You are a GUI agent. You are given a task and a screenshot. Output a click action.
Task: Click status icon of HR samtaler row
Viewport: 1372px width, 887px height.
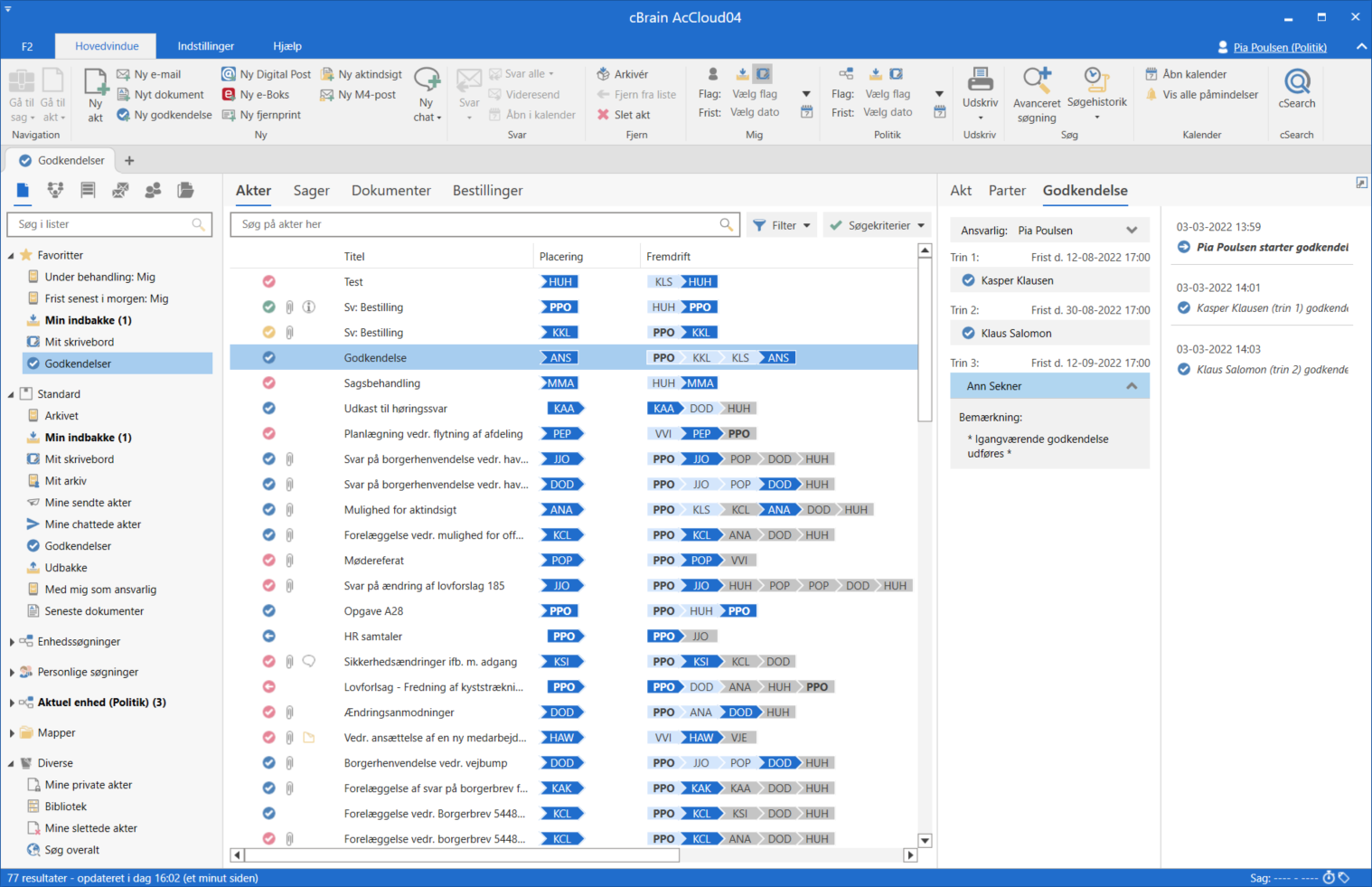click(x=268, y=637)
